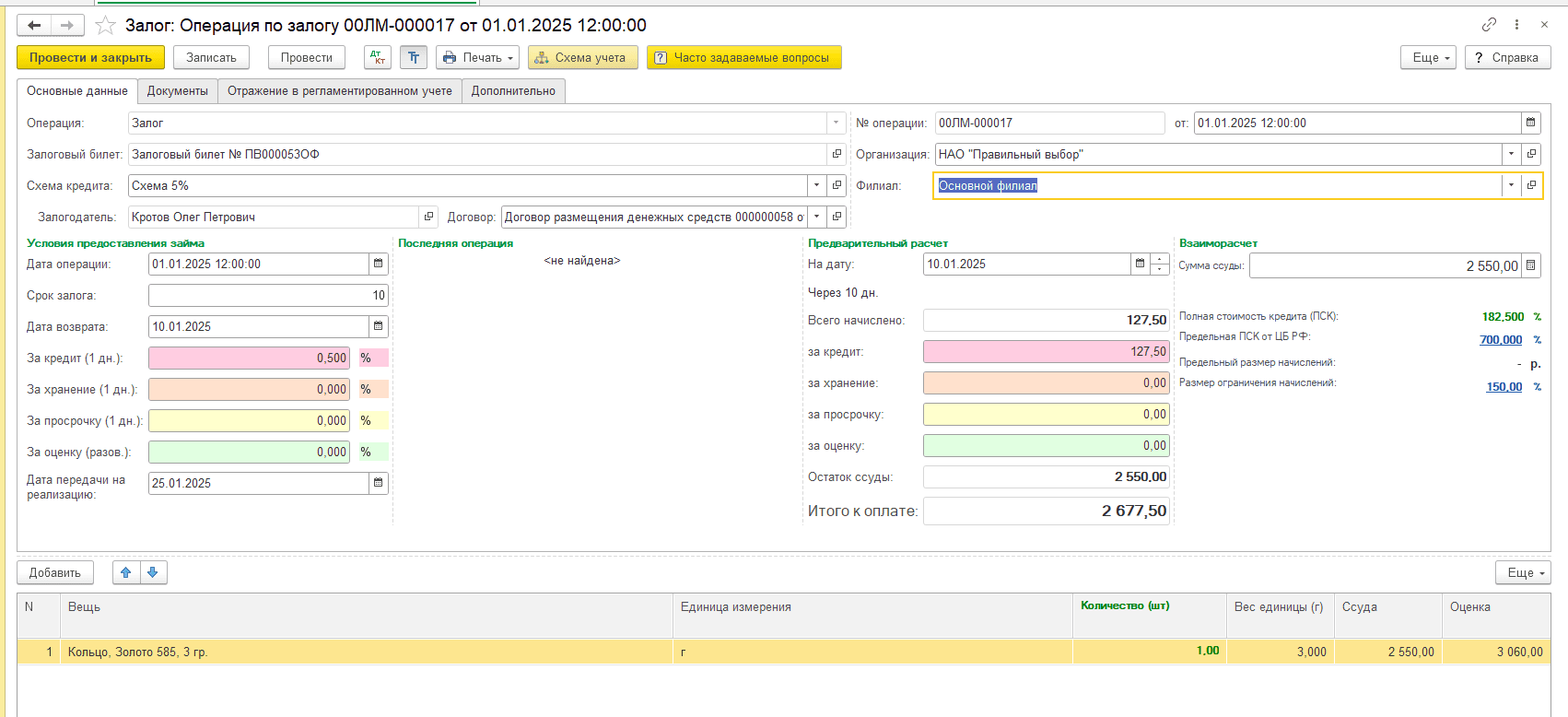Adjust the На дату stepper arrows

[x=1160, y=264]
